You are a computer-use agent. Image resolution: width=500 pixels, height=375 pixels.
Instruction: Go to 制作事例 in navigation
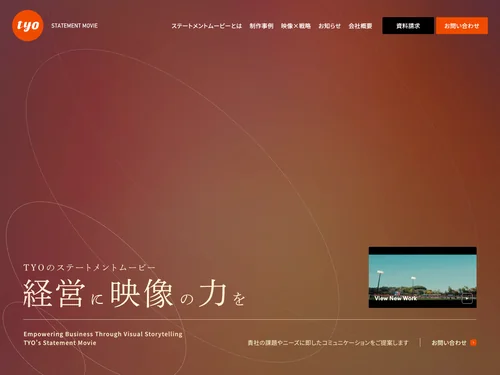(261, 26)
